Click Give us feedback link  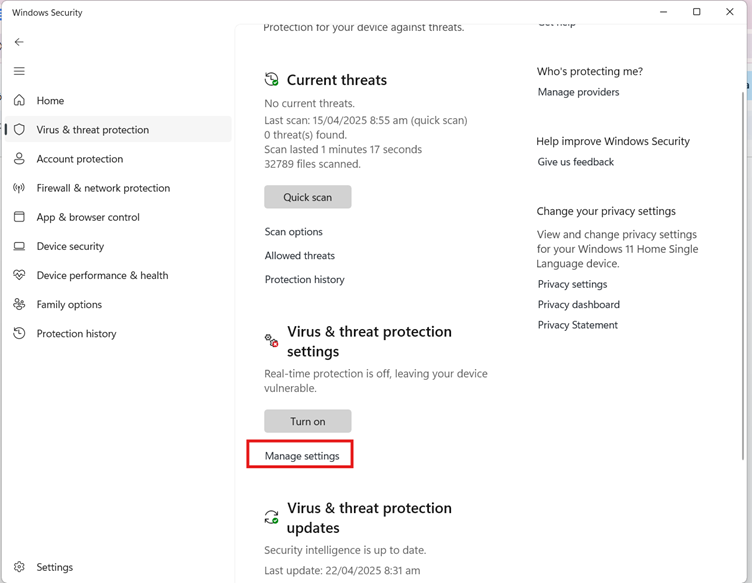click(576, 162)
